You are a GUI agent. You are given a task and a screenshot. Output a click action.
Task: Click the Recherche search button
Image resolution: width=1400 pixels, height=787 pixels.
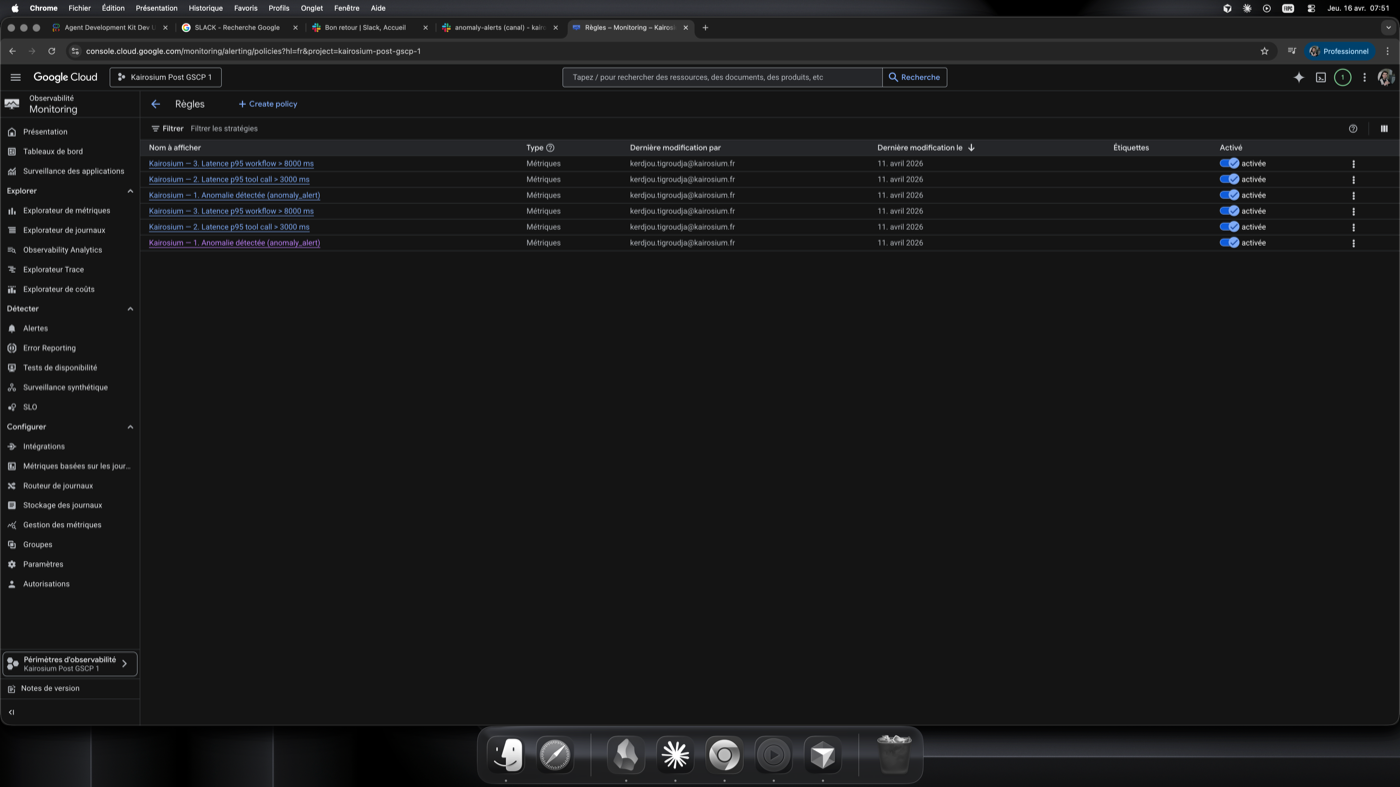pyautogui.click(x=915, y=77)
